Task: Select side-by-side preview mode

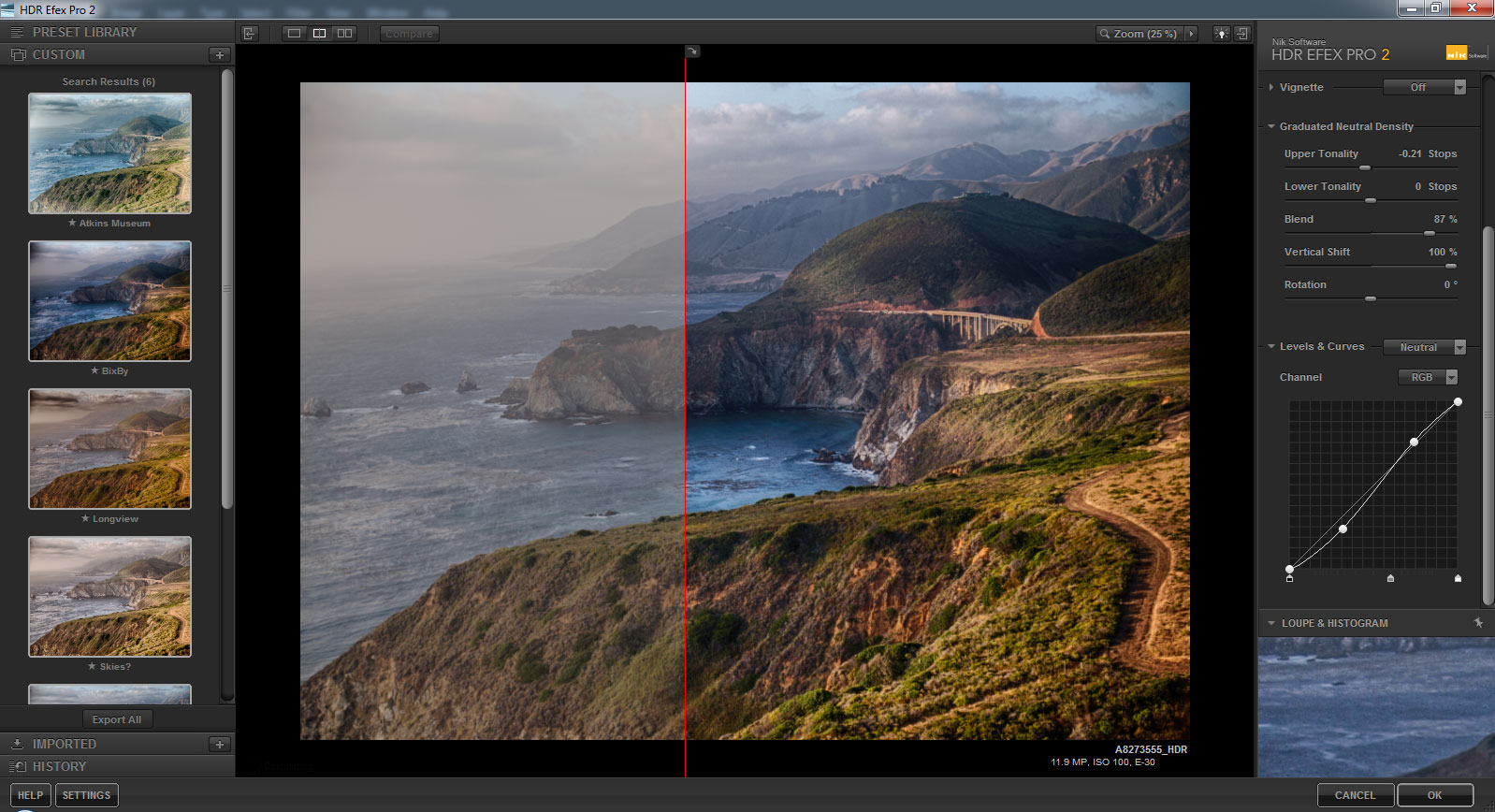Action: point(345,34)
